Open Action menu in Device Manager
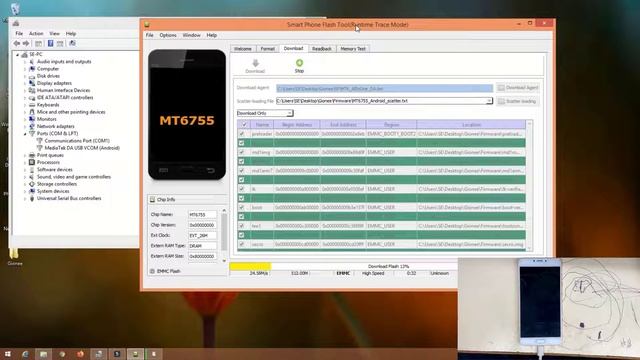640x360 pixels. pyautogui.click(x=36, y=33)
